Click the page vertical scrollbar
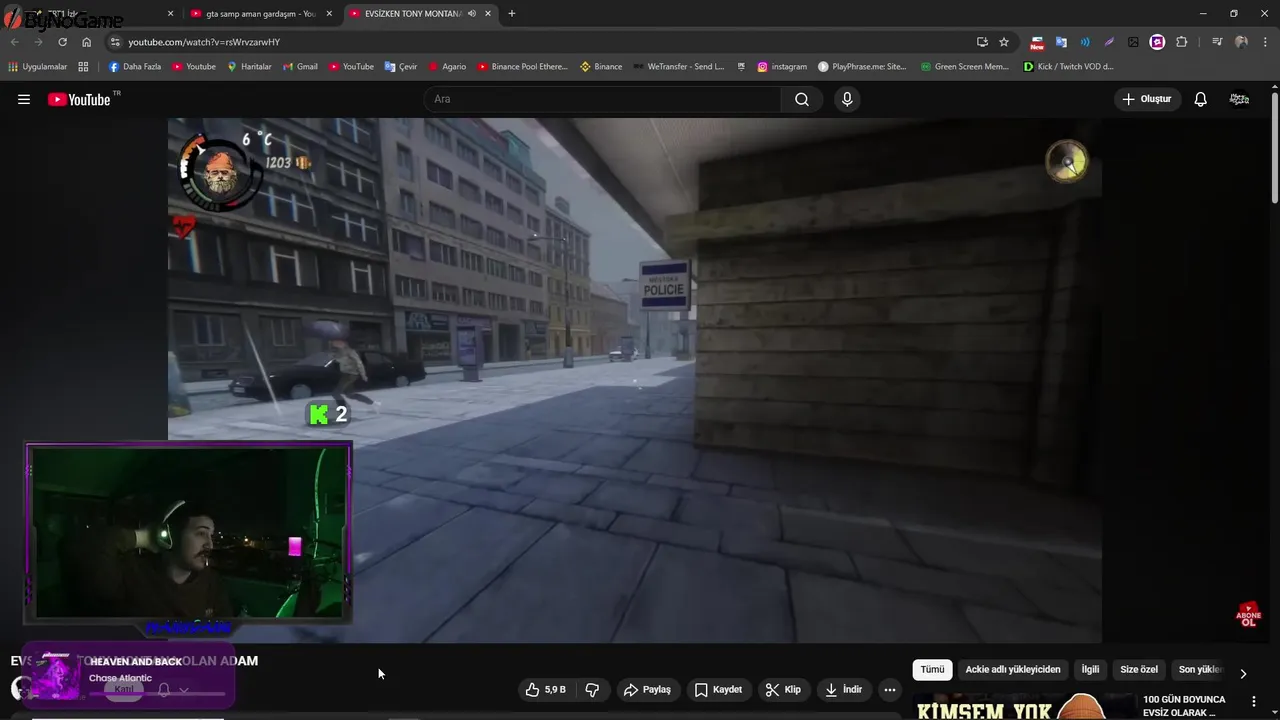The height and width of the screenshot is (720, 1280). pos(1274,147)
